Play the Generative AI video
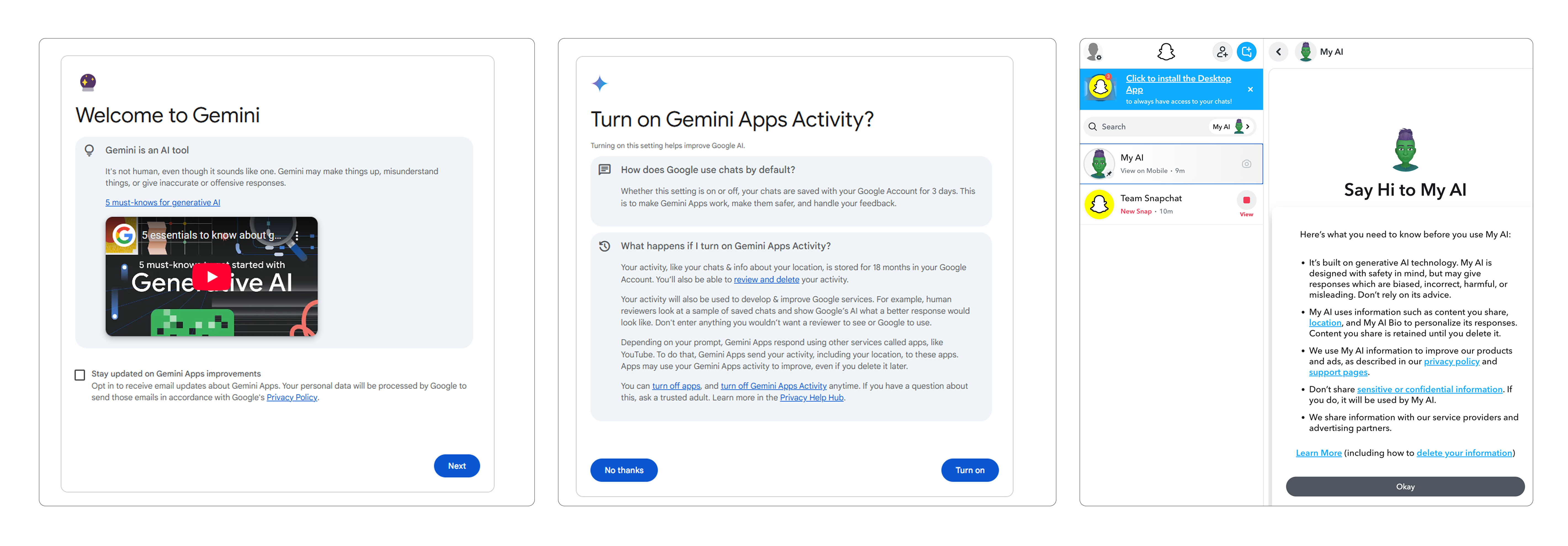This screenshot has width=1568, height=546. (x=211, y=277)
